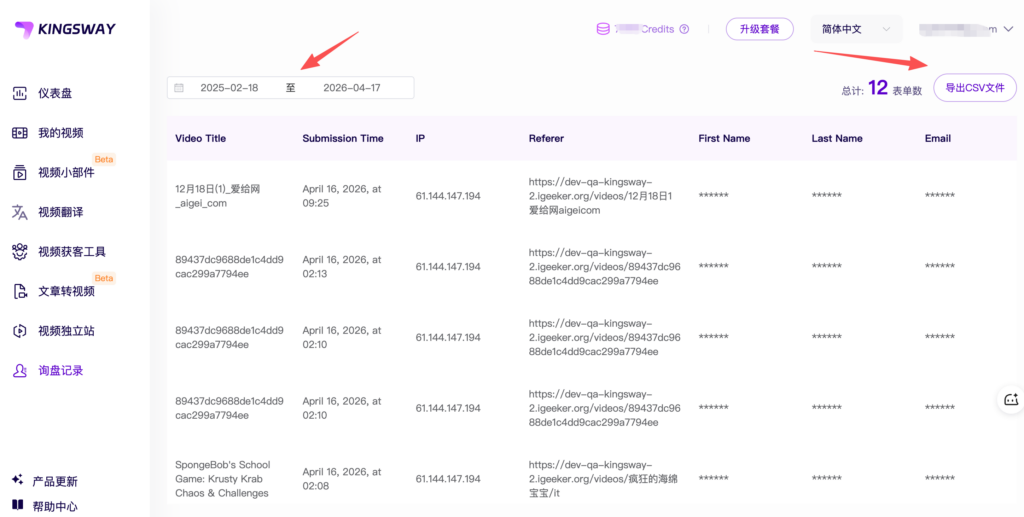The image size is (1024, 517).
Task: Open the 产品更新 menu item
Action: point(54,481)
